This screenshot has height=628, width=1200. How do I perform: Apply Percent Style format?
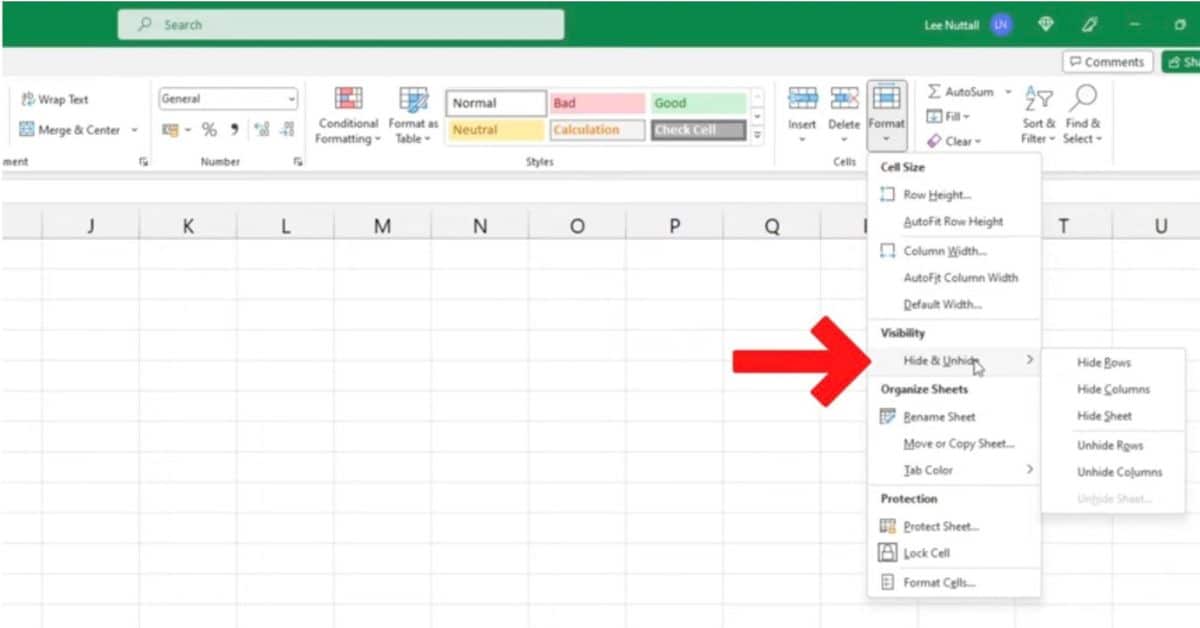coord(209,130)
